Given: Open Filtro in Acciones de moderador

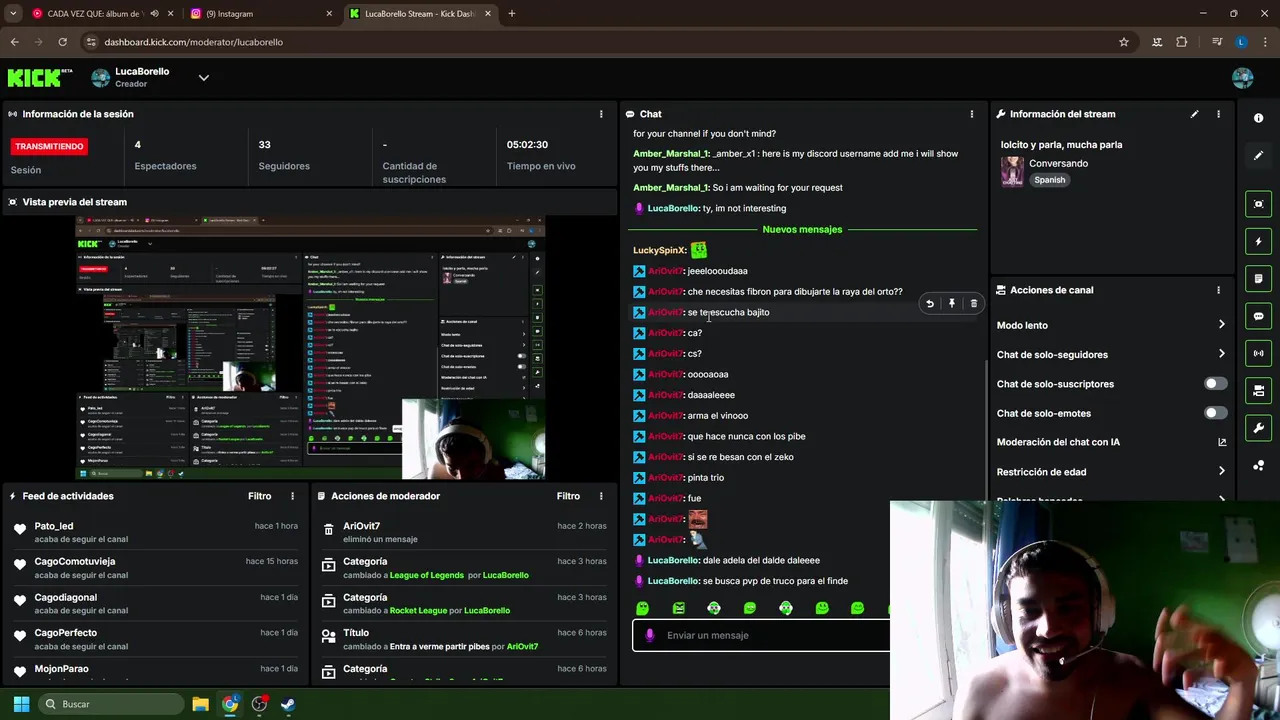Looking at the screenshot, I should point(568,496).
